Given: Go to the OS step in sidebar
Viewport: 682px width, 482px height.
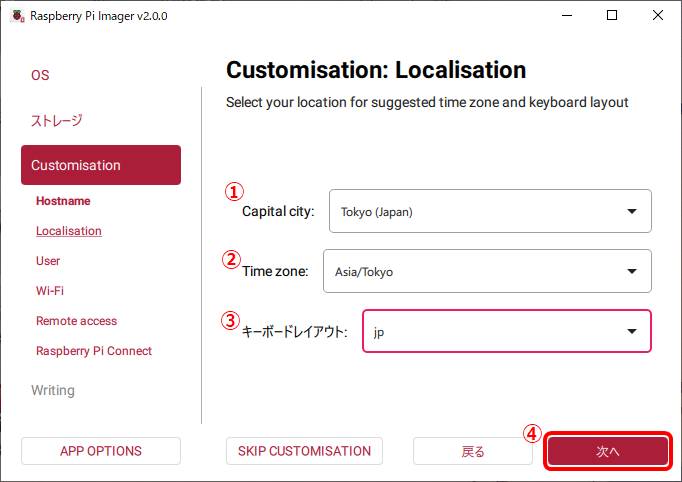Looking at the screenshot, I should point(40,75).
